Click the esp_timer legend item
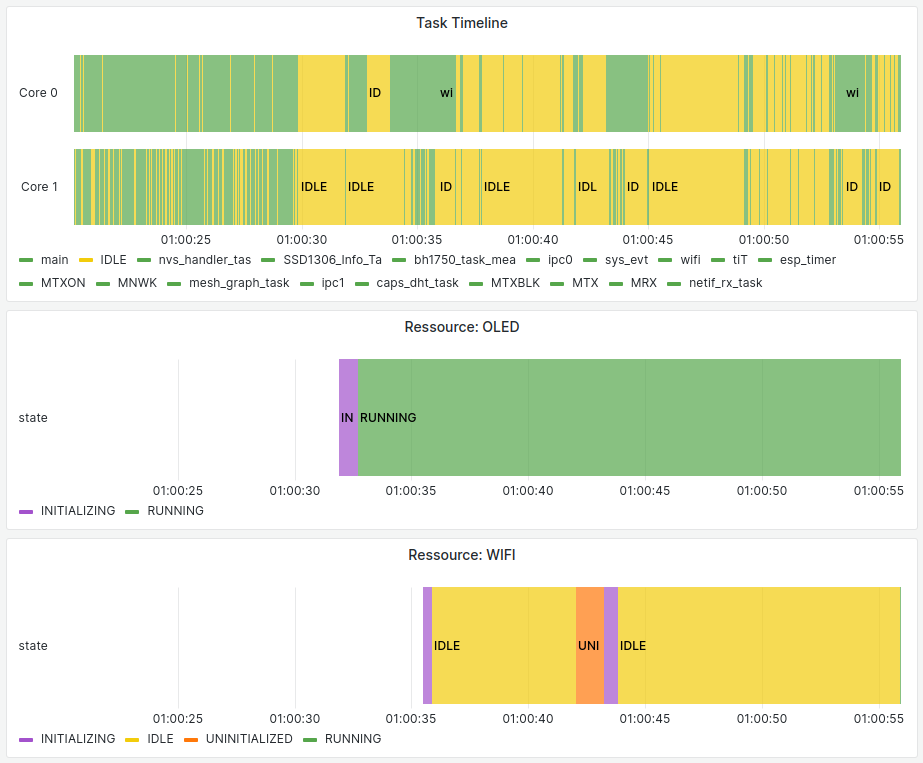This screenshot has width=923, height=763. pyautogui.click(x=807, y=260)
